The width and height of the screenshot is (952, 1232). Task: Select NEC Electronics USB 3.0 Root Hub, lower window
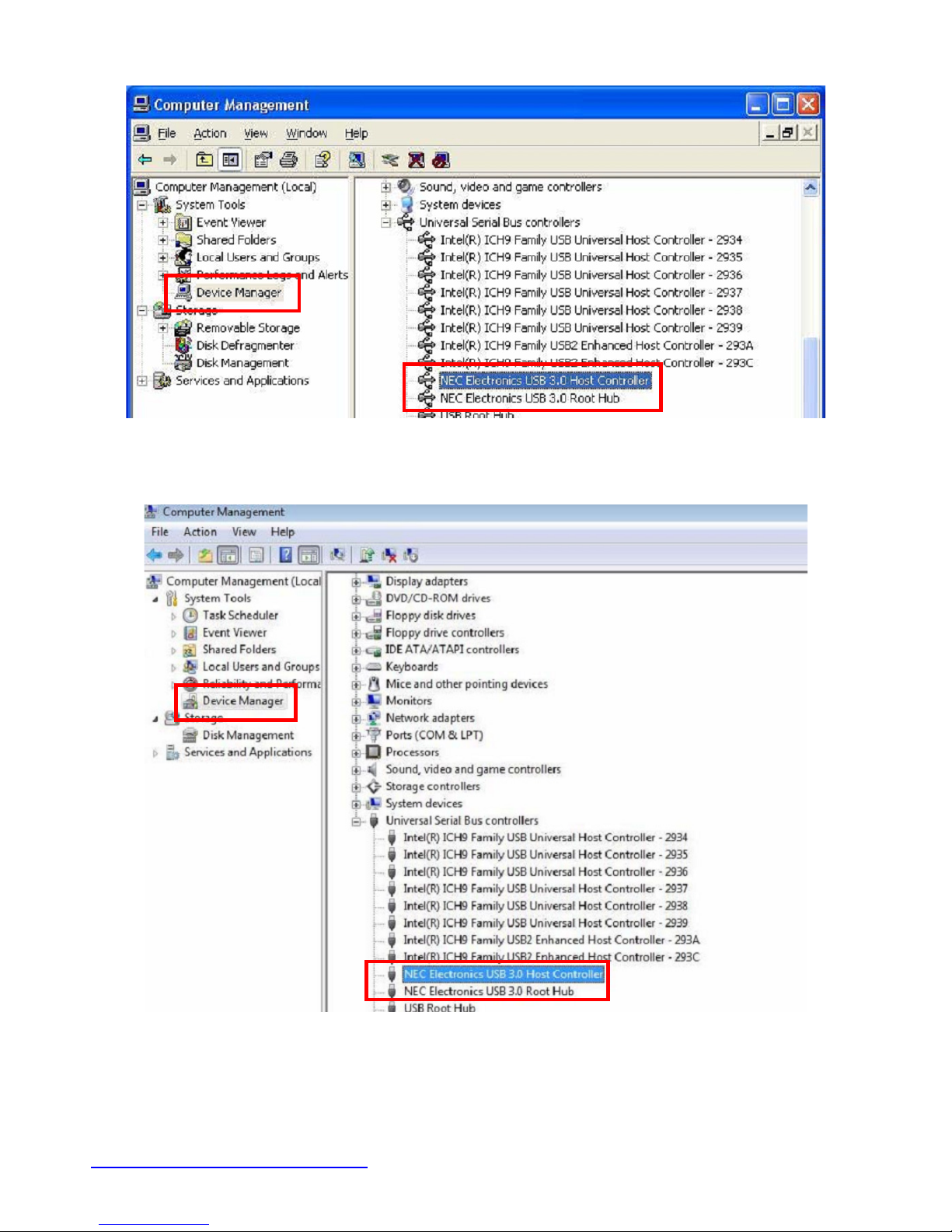(x=489, y=991)
